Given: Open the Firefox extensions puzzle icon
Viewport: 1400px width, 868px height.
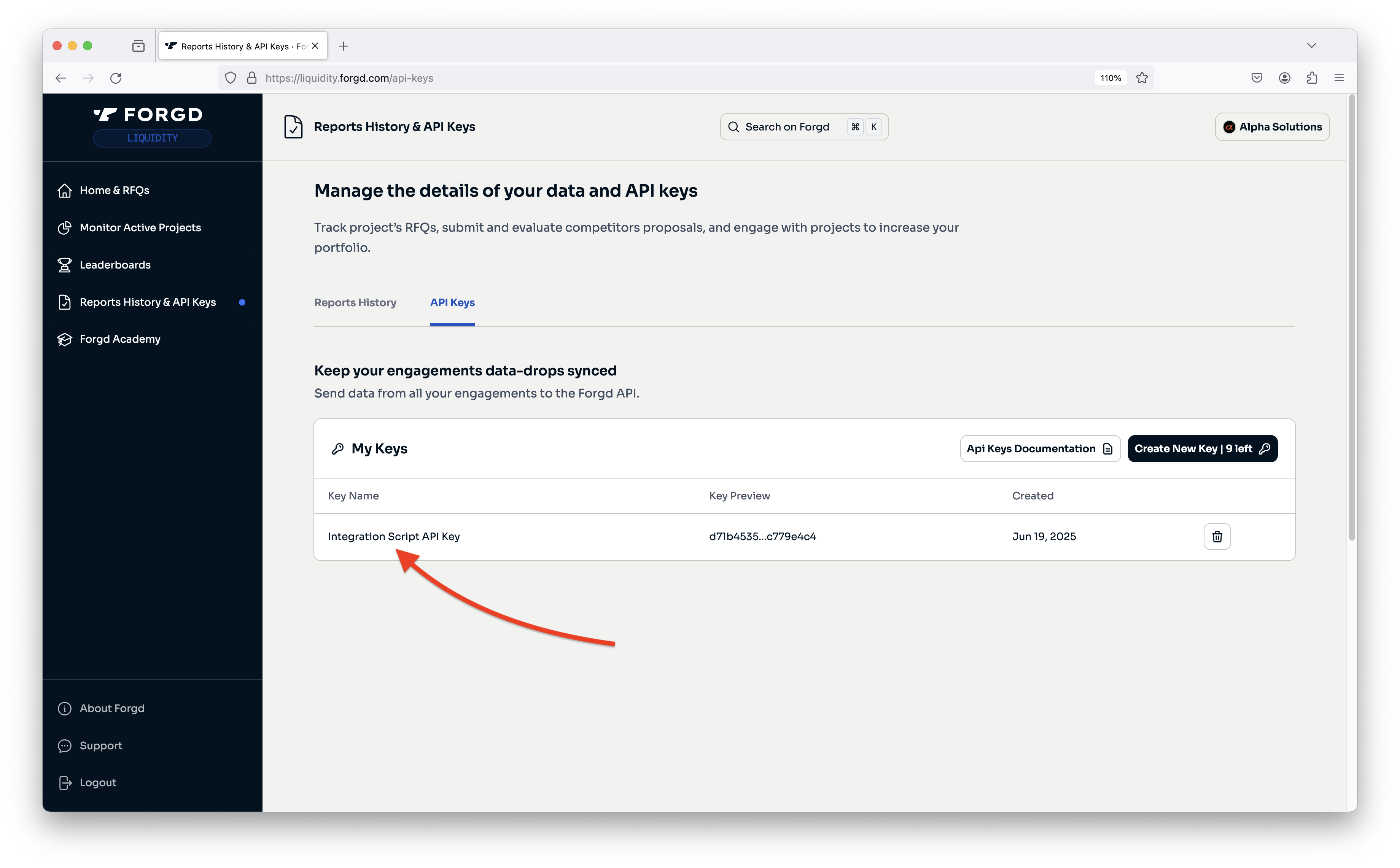Looking at the screenshot, I should 1312,78.
